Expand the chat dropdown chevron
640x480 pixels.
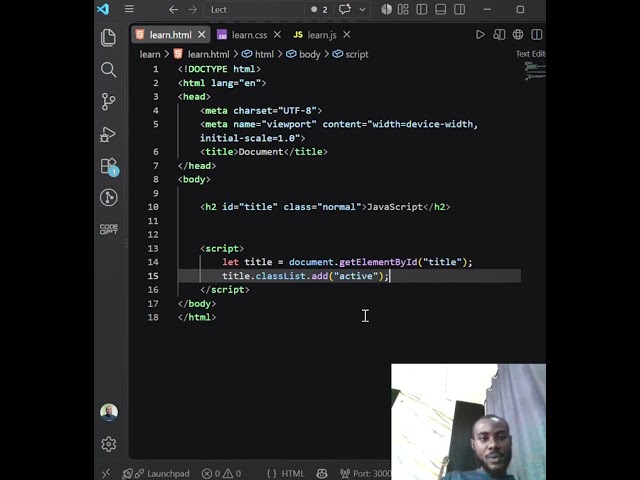click(362, 9)
